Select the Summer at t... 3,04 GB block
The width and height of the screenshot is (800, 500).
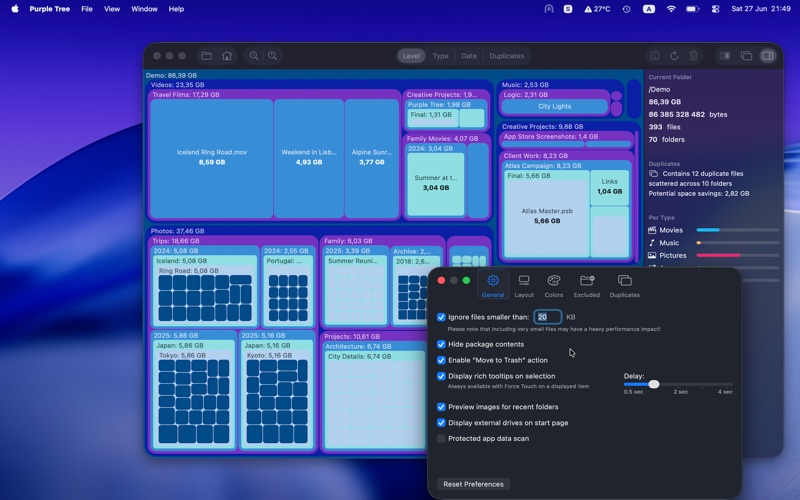coord(436,183)
